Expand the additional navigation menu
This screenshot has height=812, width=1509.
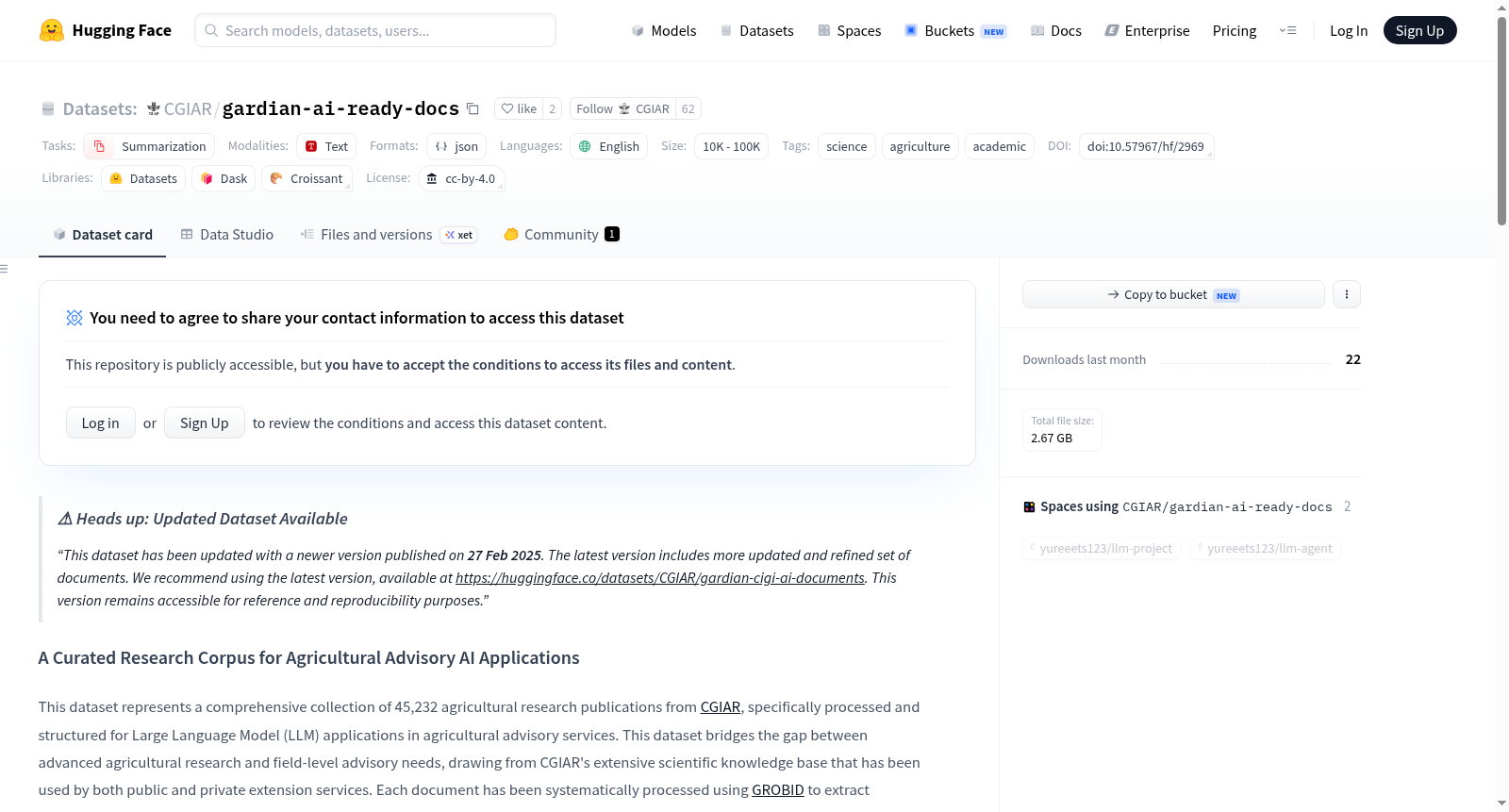[1287, 30]
